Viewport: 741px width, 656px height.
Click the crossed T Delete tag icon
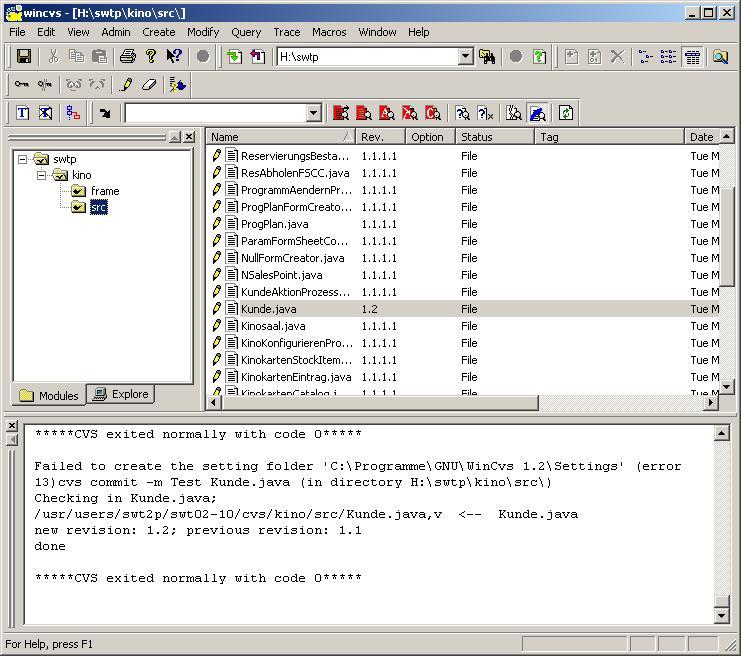45,113
